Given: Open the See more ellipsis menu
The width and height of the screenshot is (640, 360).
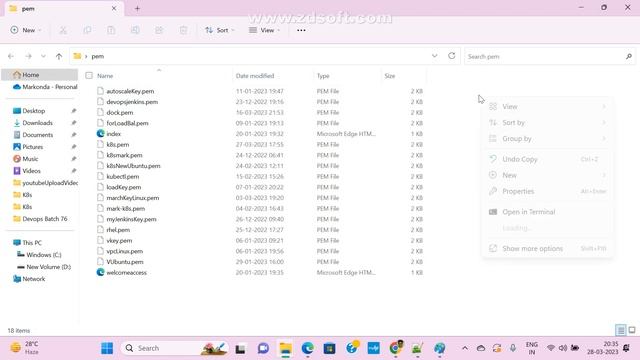Looking at the screenshot, I should click(301, 30).
